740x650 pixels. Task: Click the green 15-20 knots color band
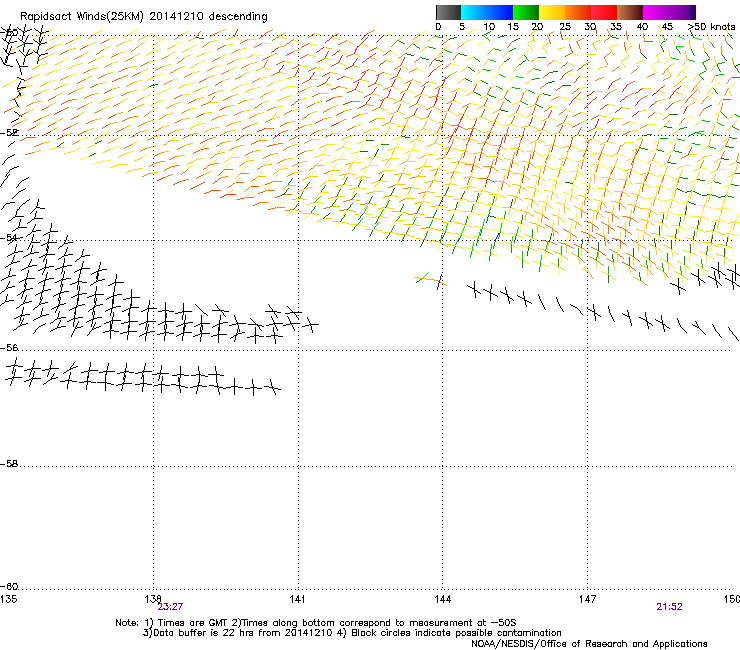[526, 12]
